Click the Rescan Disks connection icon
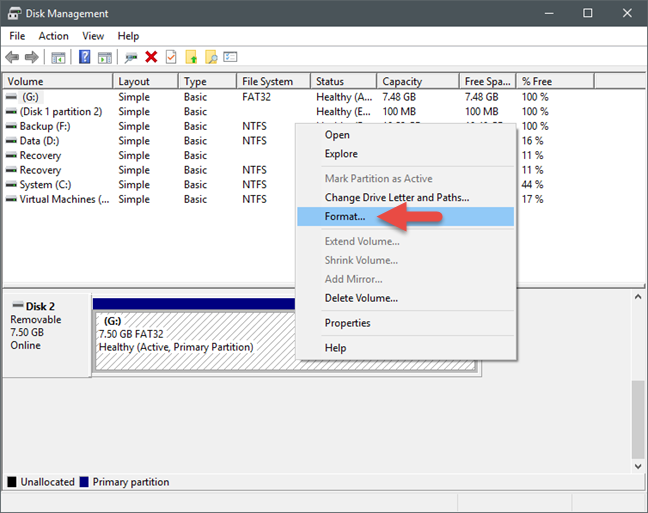648x513 pixels. (131, 57)
